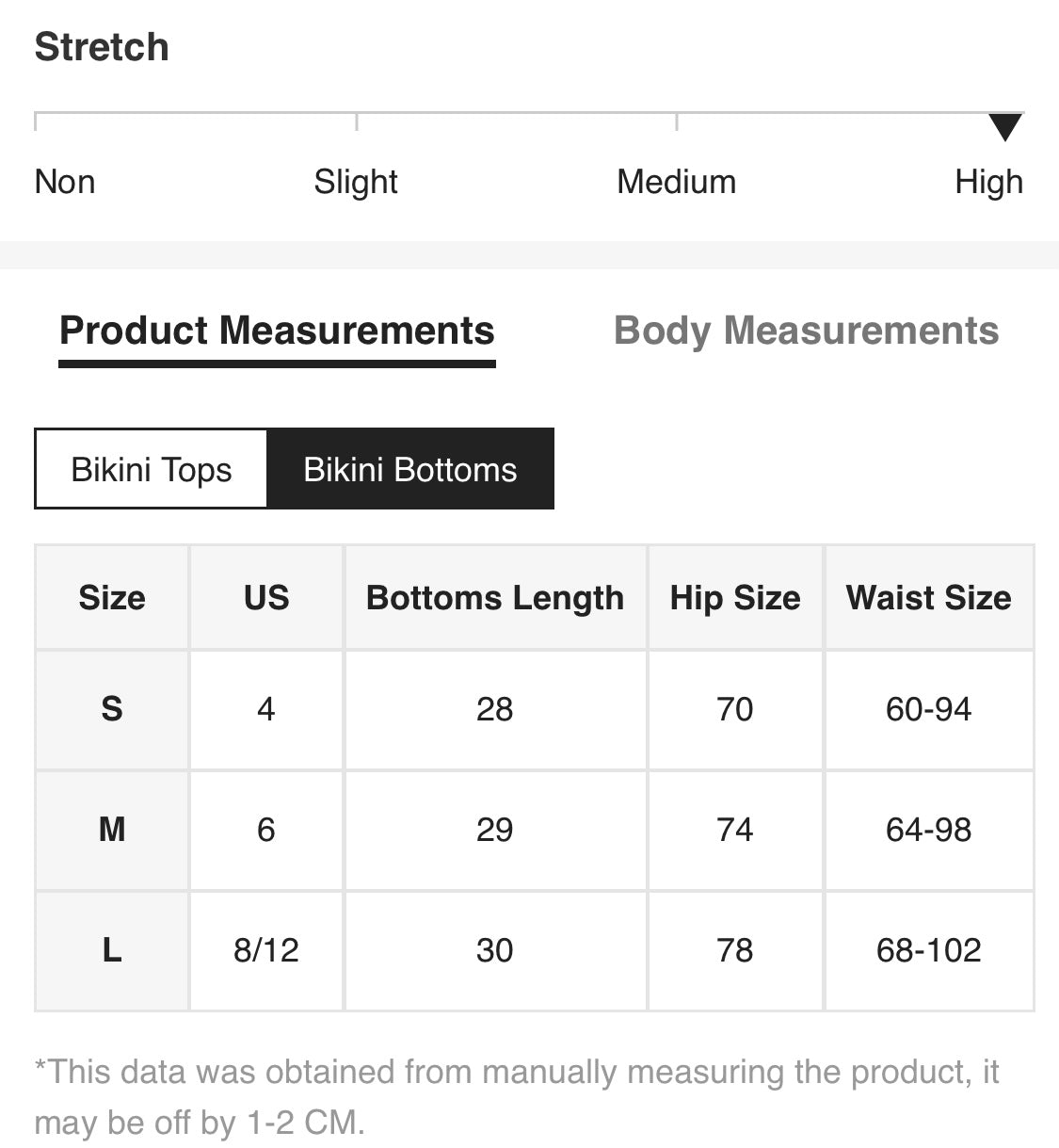Click the 8/12 US size cell
1059x1148 pixels.
(266, 950)
